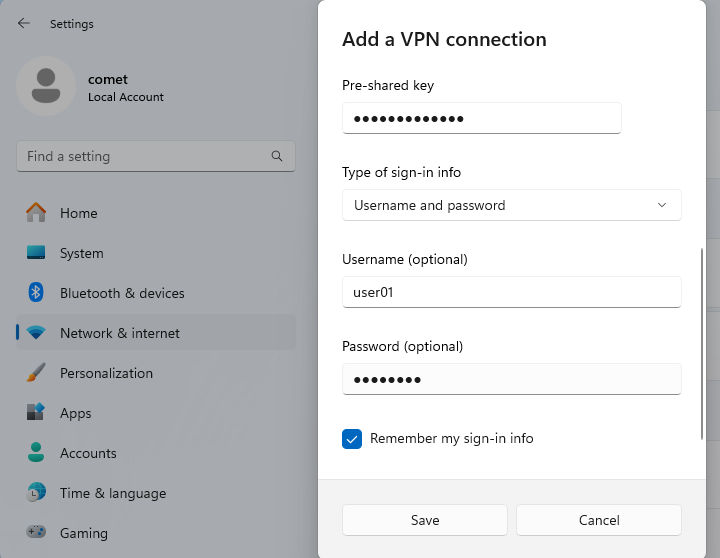Click the Pre-shared key field
Viewport: 720px width, 558px height.
coord(482,118)
